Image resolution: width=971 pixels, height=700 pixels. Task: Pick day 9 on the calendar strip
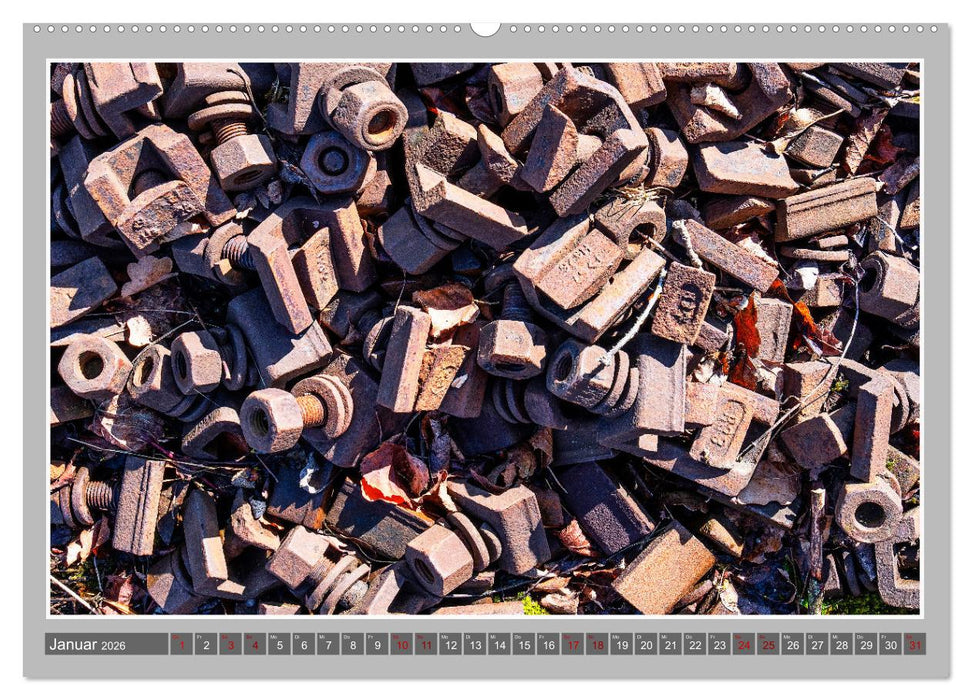point(377,645)
